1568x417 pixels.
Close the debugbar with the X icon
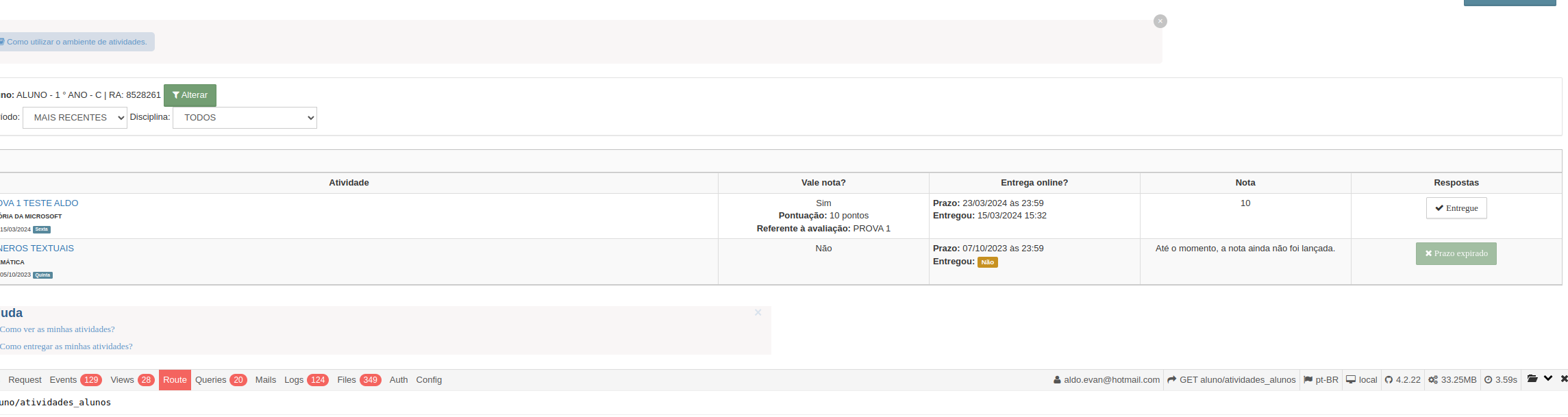point(1564,379)
